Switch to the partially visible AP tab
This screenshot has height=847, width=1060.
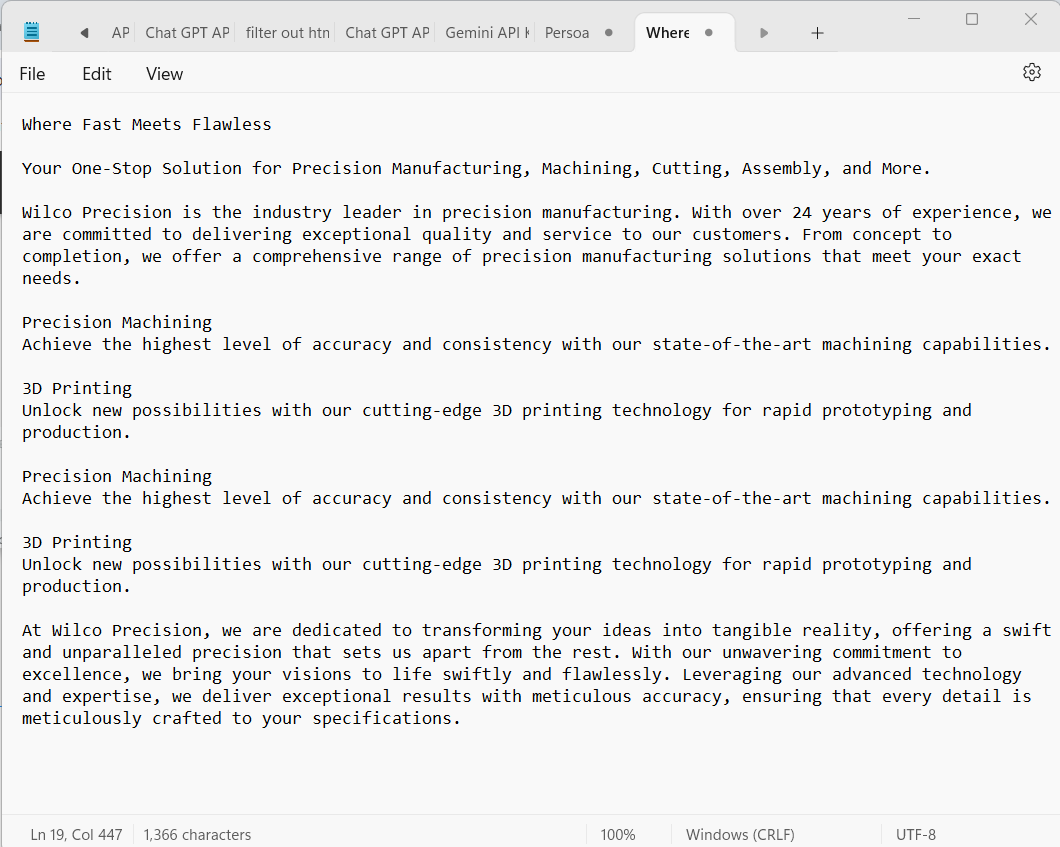pyautogui.click(x=120, y=32)
